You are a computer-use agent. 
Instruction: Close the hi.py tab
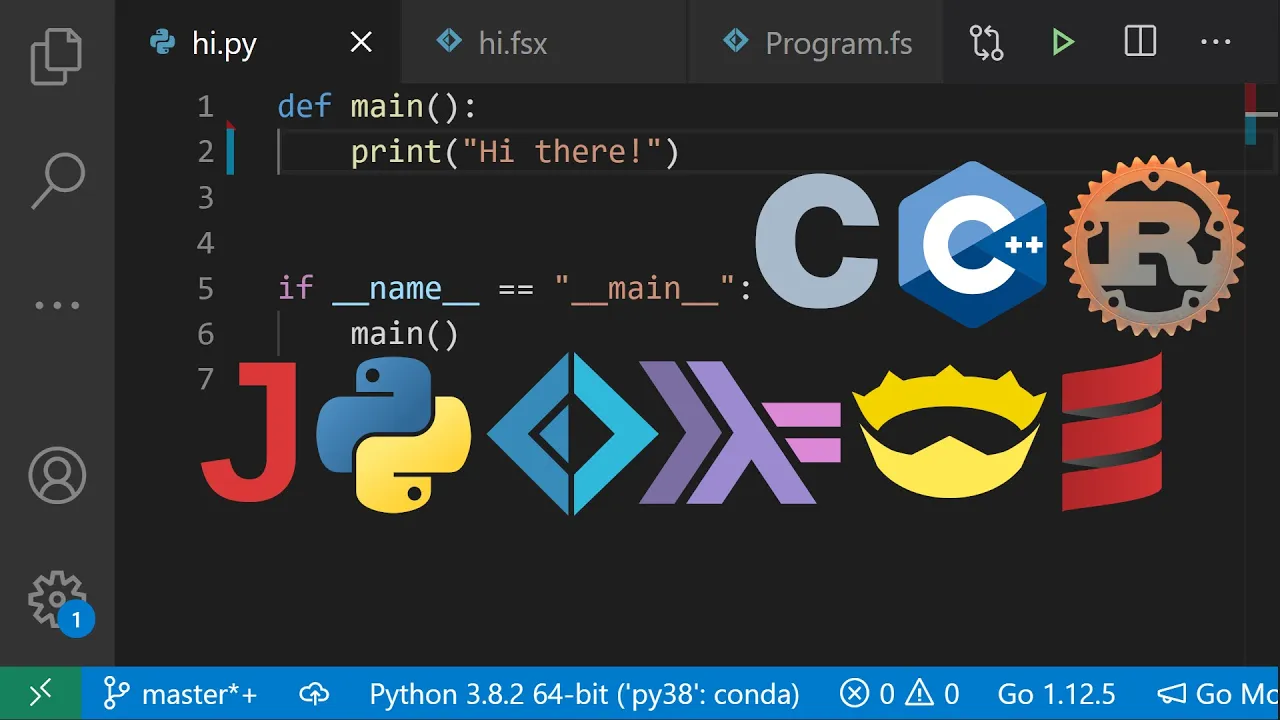coord(361,42)
